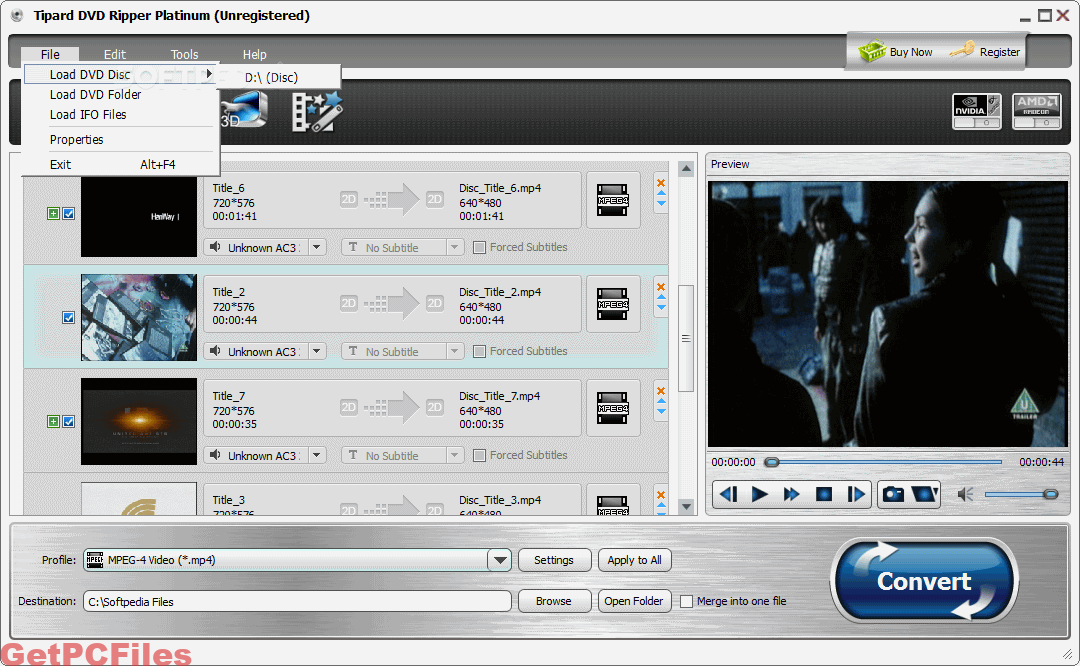This screenshot has width=1080, height=666.
Task: Check Merge into one file
Action: click(x=686, y=601)
